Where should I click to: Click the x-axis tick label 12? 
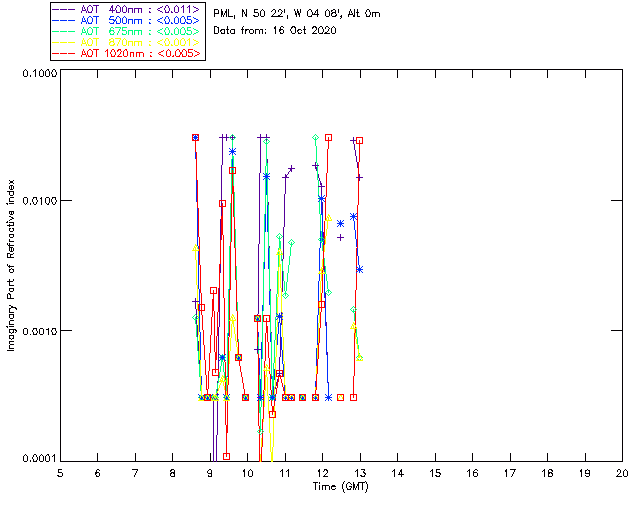coord(322,473)
